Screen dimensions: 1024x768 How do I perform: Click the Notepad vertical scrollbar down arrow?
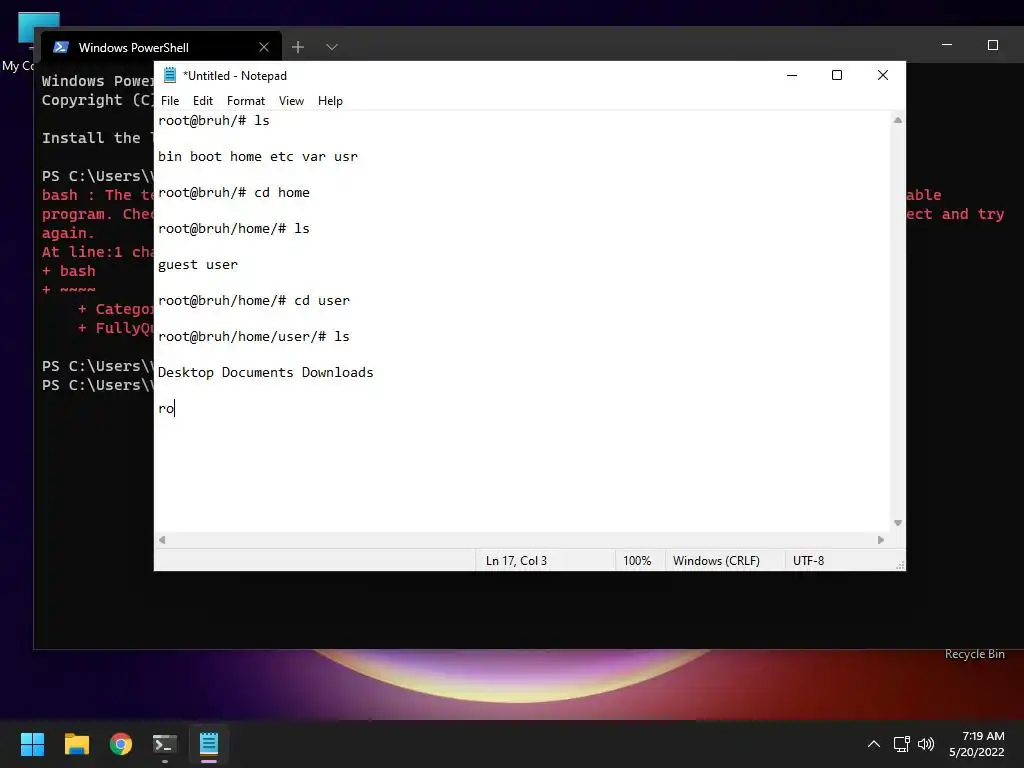898,522
